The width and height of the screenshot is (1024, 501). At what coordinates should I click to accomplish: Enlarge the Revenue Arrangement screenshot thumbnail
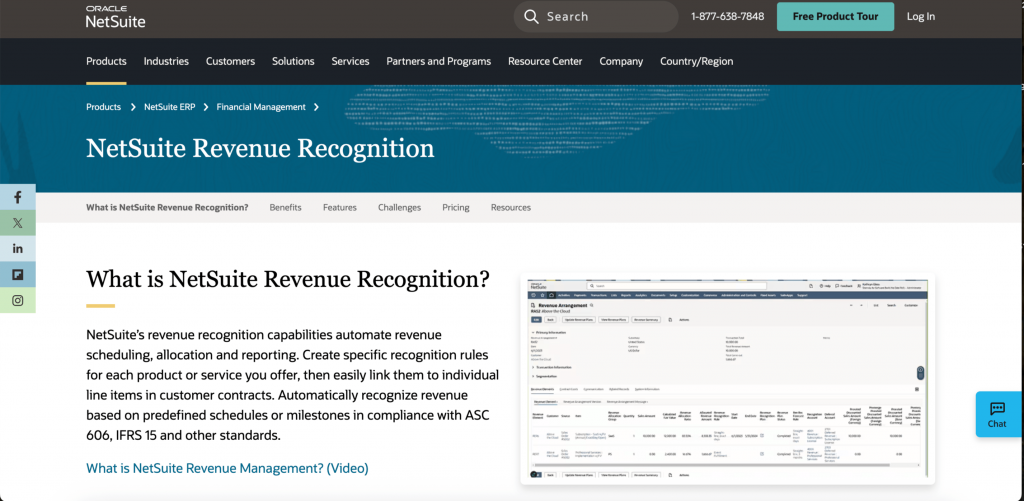click(x=728, y=379)
